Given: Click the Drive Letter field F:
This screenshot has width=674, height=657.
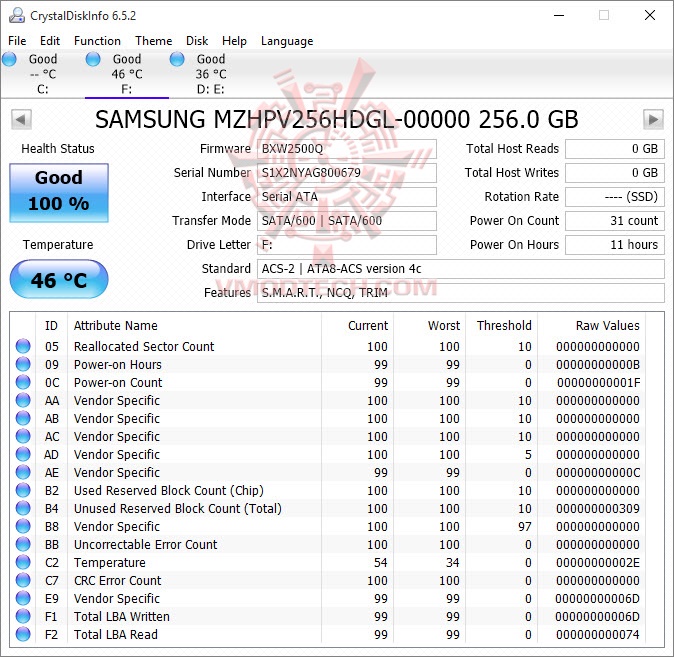Looking at the screenshot, I should point(346,245).
